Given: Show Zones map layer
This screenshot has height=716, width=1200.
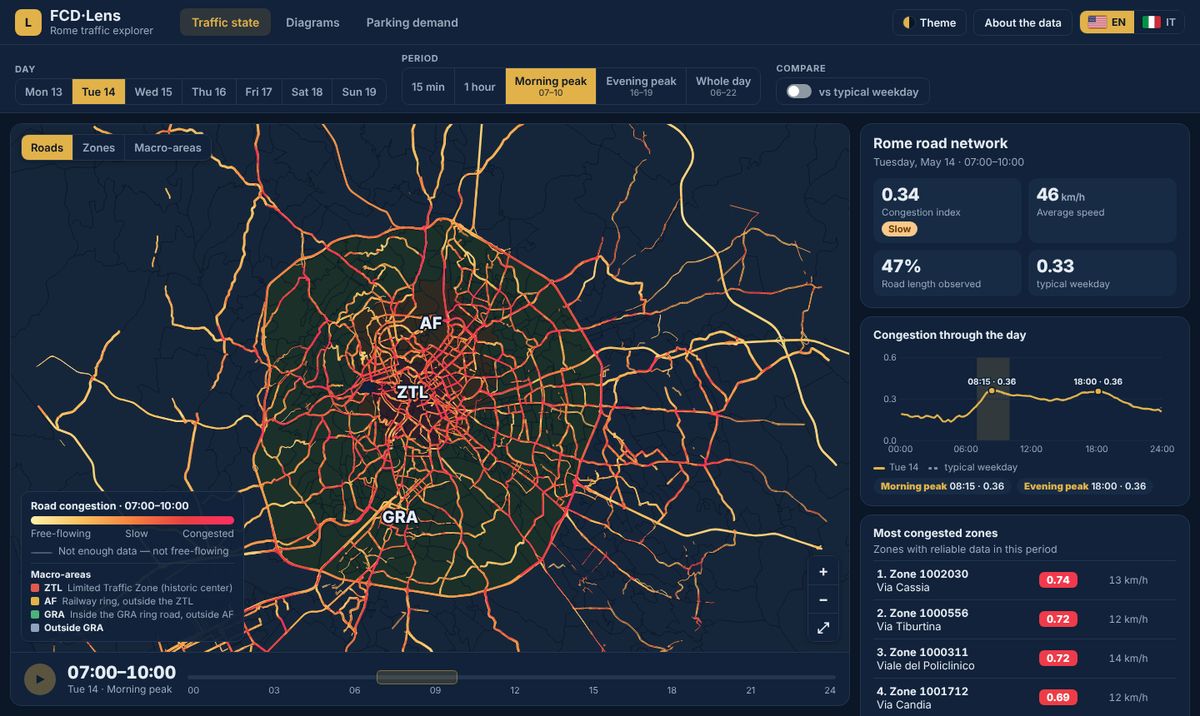Looking at the screenshot, I should pyautogui.click(x=99, y=148).
